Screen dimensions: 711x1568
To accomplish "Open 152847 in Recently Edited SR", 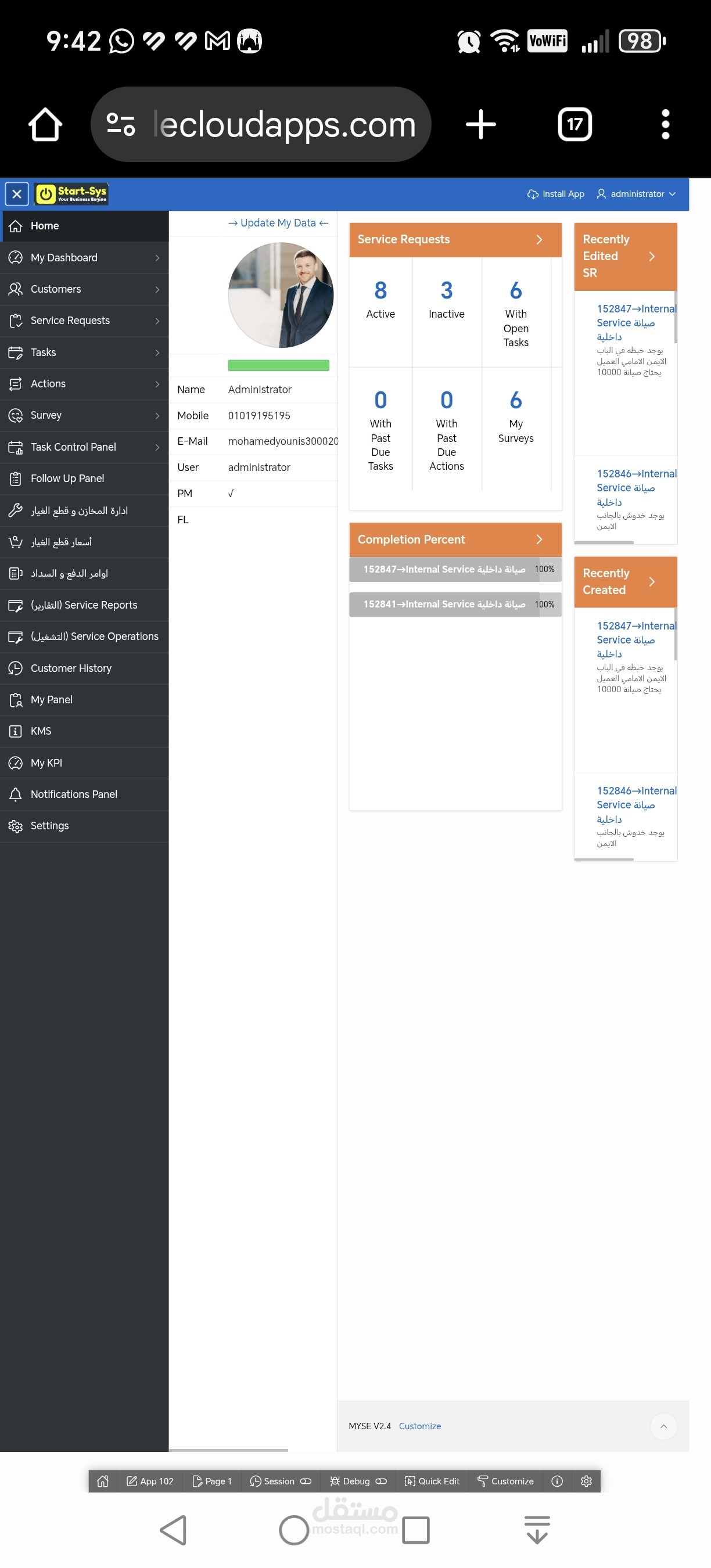I will pyautogui.click(x=636, y=323).
